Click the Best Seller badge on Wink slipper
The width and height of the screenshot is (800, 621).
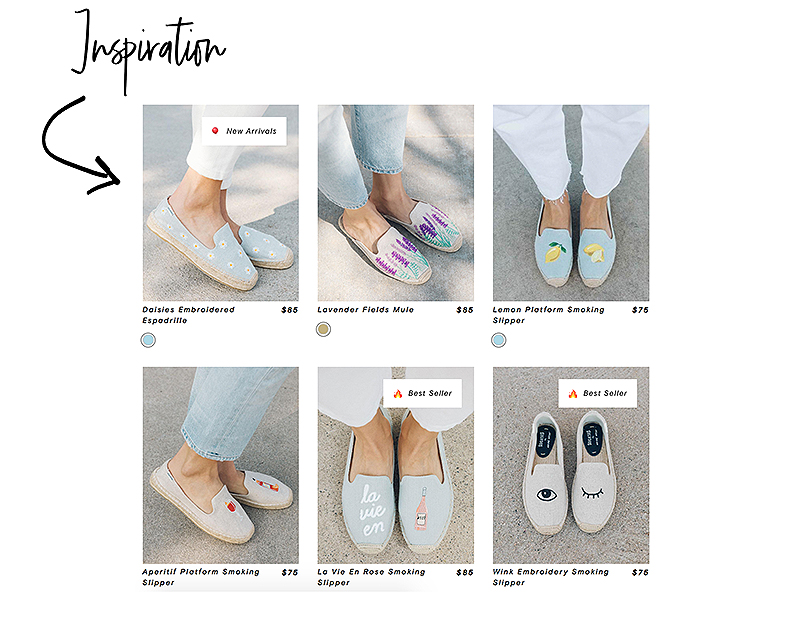click(x=597, y=393)
